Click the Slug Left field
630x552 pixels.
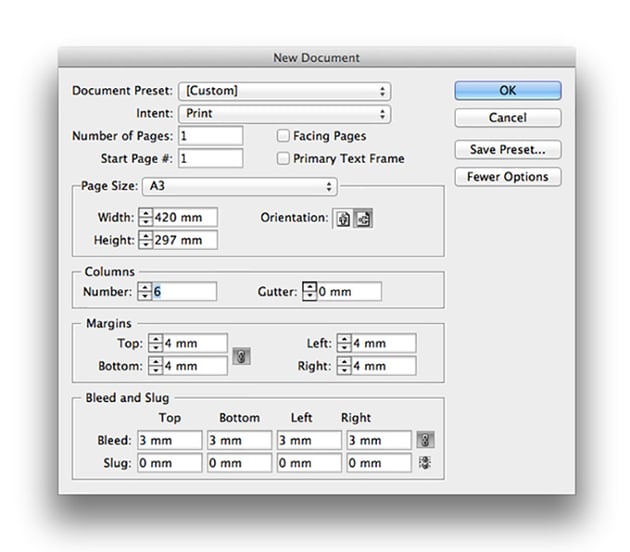tap(309, 463)
